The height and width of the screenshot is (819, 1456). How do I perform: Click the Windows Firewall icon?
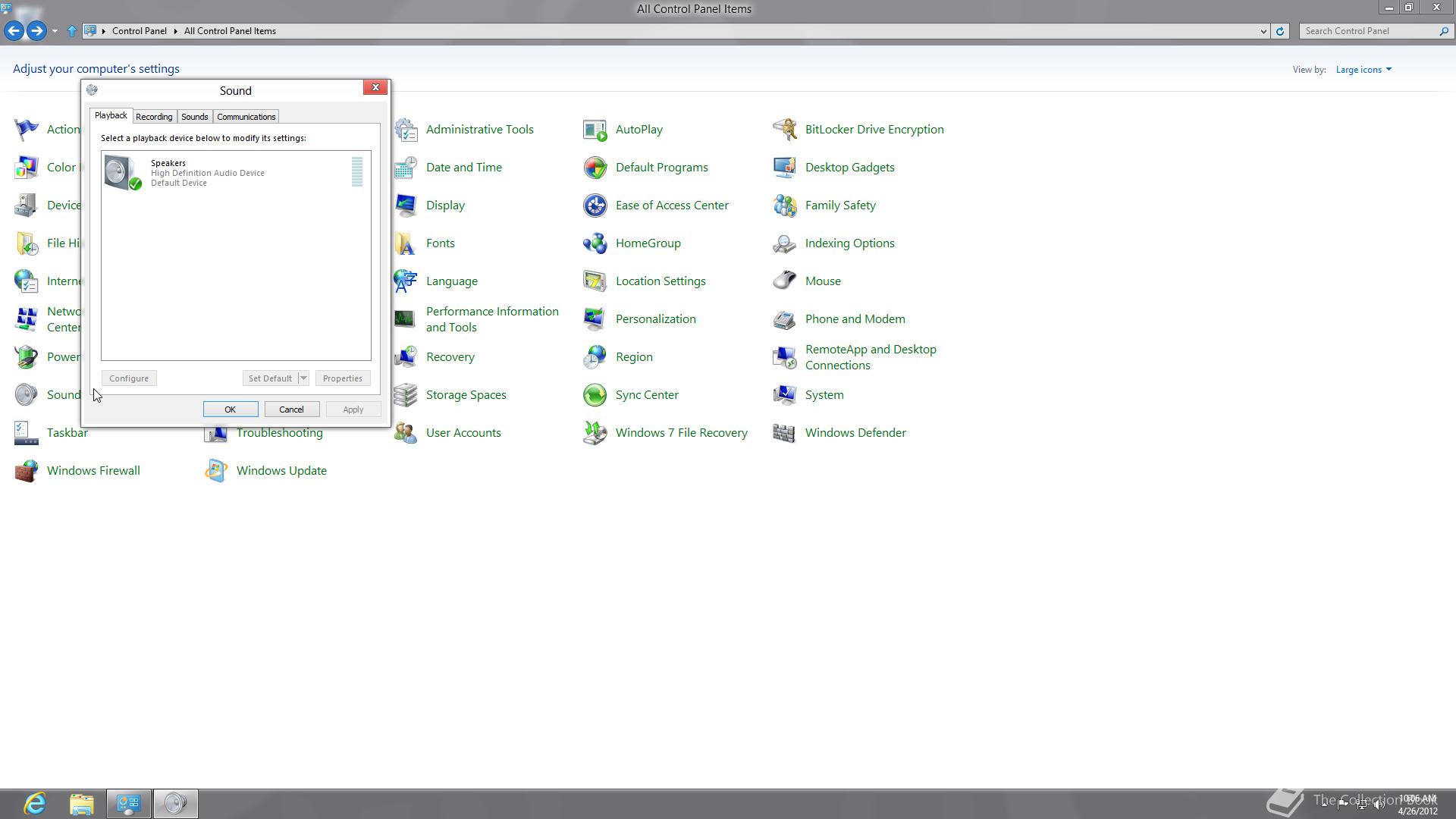27,471
